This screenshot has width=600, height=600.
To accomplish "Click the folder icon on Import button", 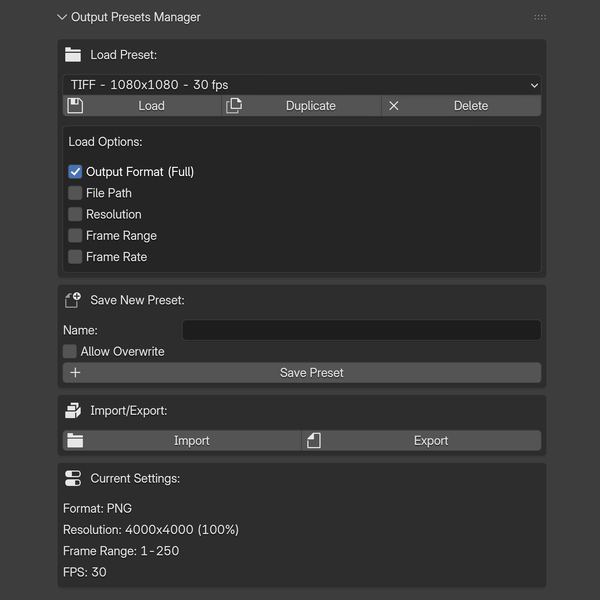I will point(75,441).
